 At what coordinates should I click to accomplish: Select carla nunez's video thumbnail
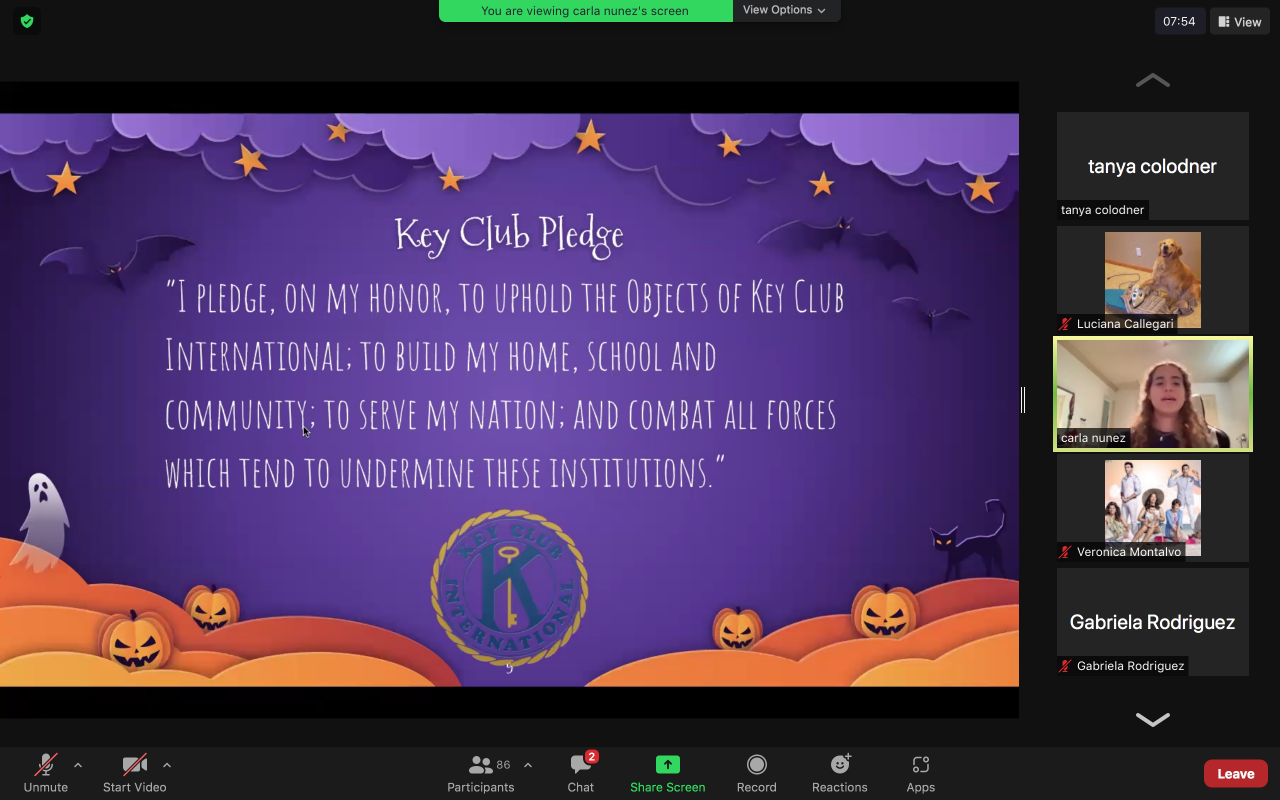click(1153, 394)
